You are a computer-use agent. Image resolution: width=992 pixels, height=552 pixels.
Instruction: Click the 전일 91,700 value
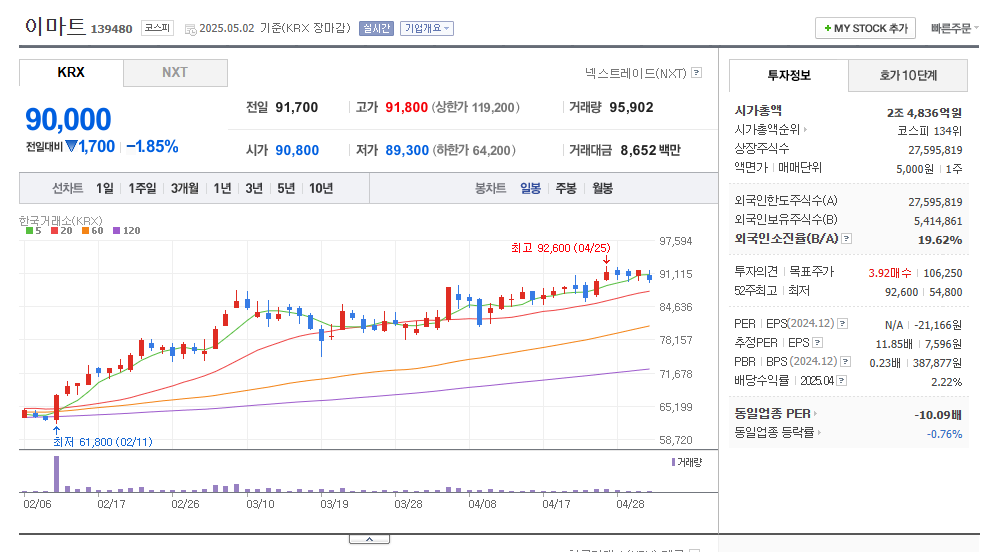297,107
